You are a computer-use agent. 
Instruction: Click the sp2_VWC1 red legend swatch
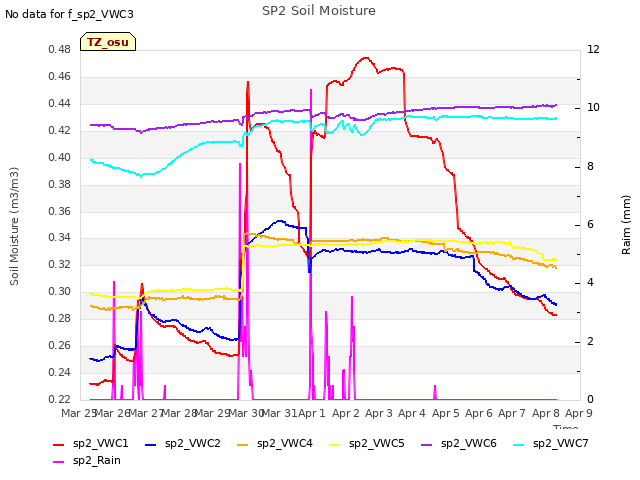(59, 444)
